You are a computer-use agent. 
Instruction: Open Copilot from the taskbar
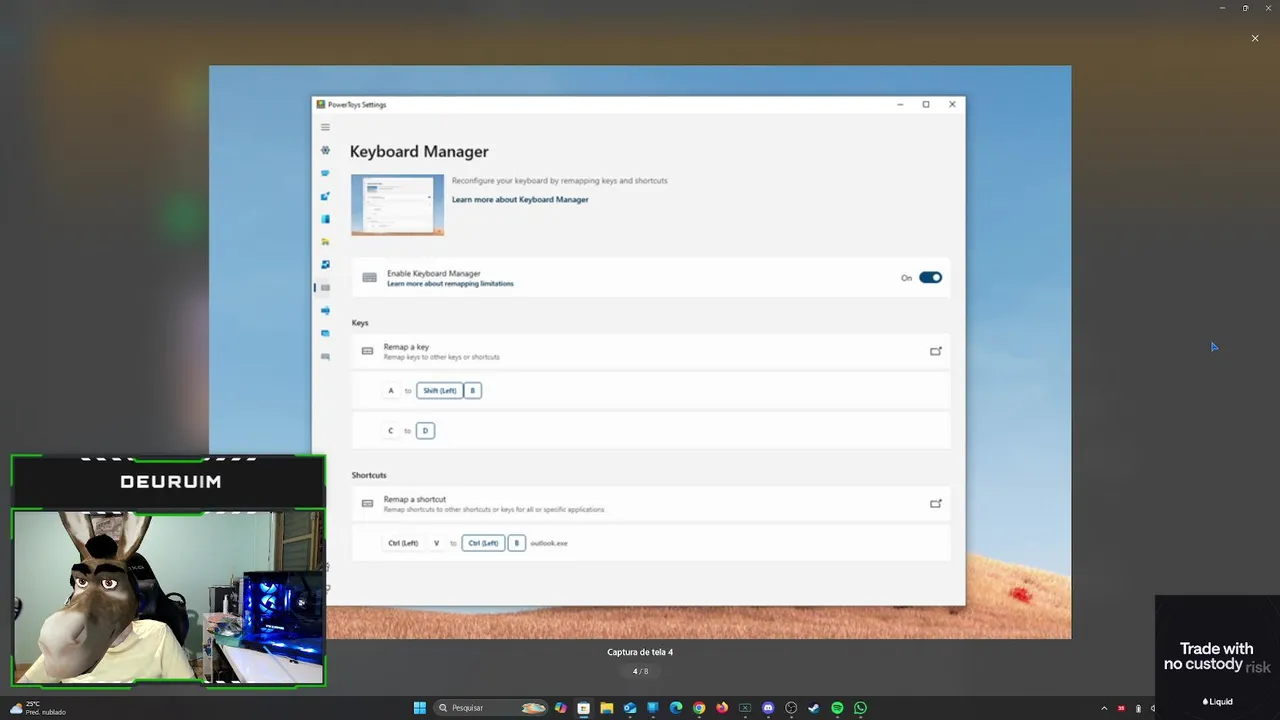click(560, 708)
